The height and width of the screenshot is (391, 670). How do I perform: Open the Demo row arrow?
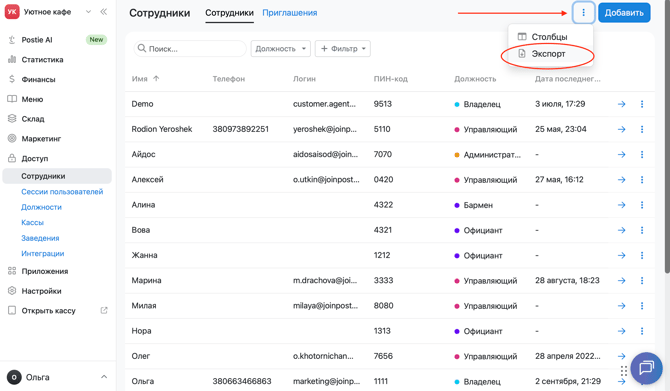(622, 104)
